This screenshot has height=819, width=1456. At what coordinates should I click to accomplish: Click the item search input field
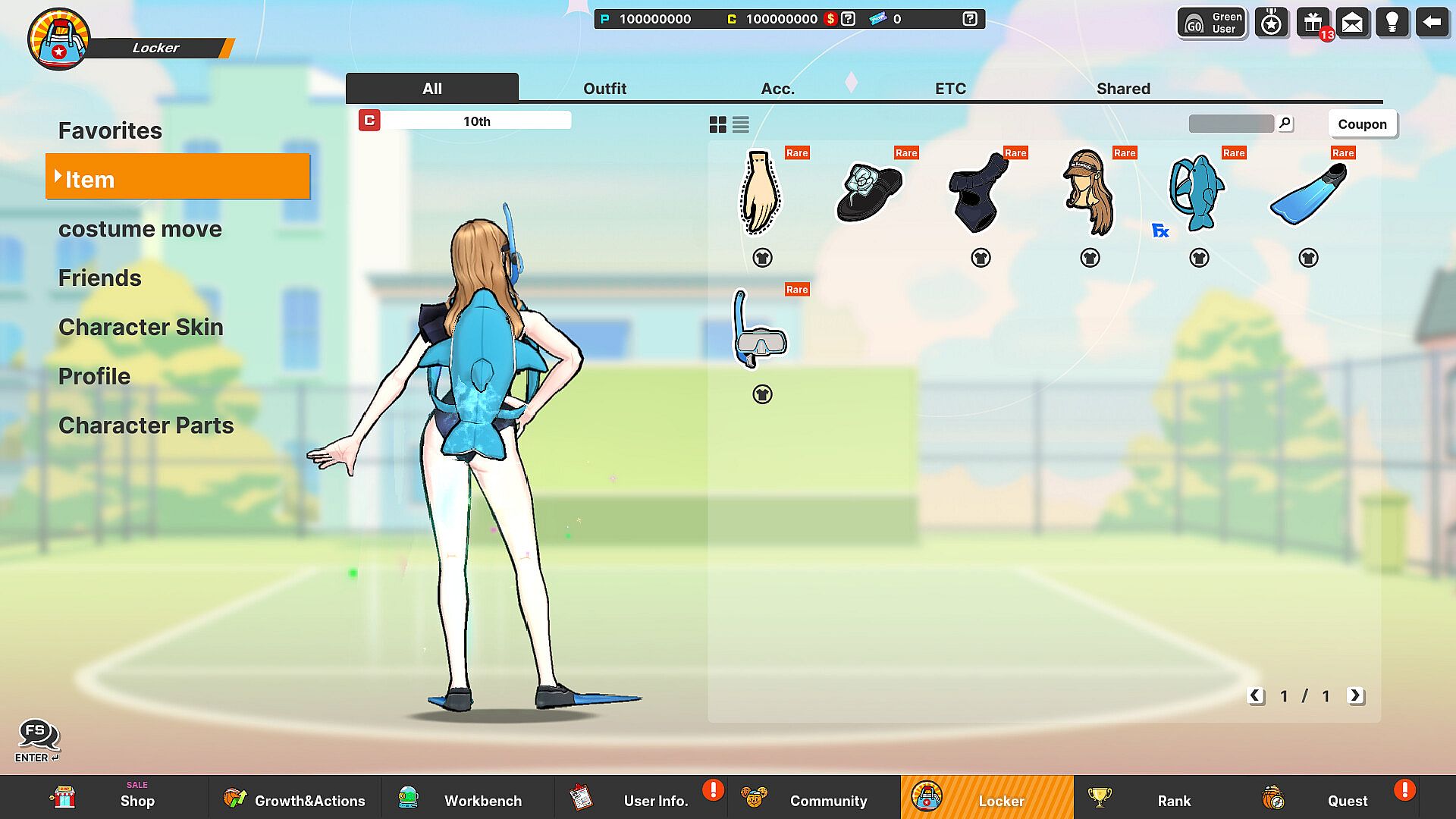point(1231,124)
